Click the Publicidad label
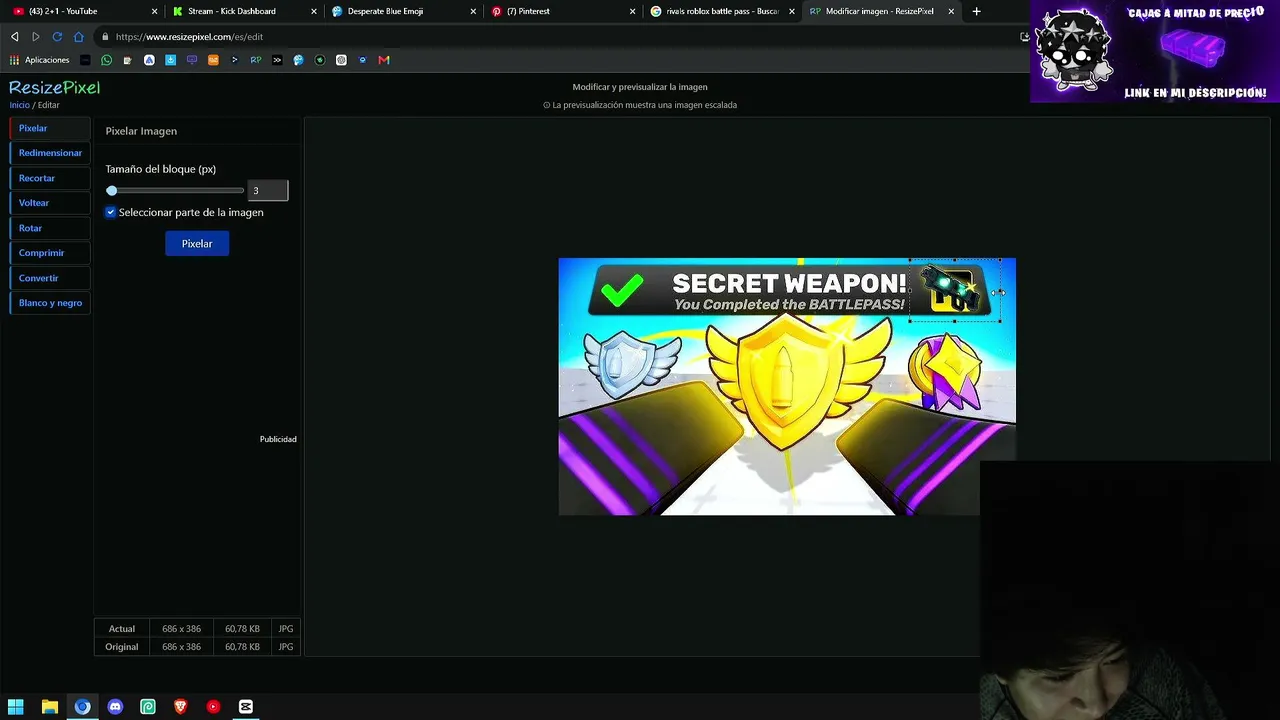This screenshot has height=720, width=1280. (x=278, y=439)
